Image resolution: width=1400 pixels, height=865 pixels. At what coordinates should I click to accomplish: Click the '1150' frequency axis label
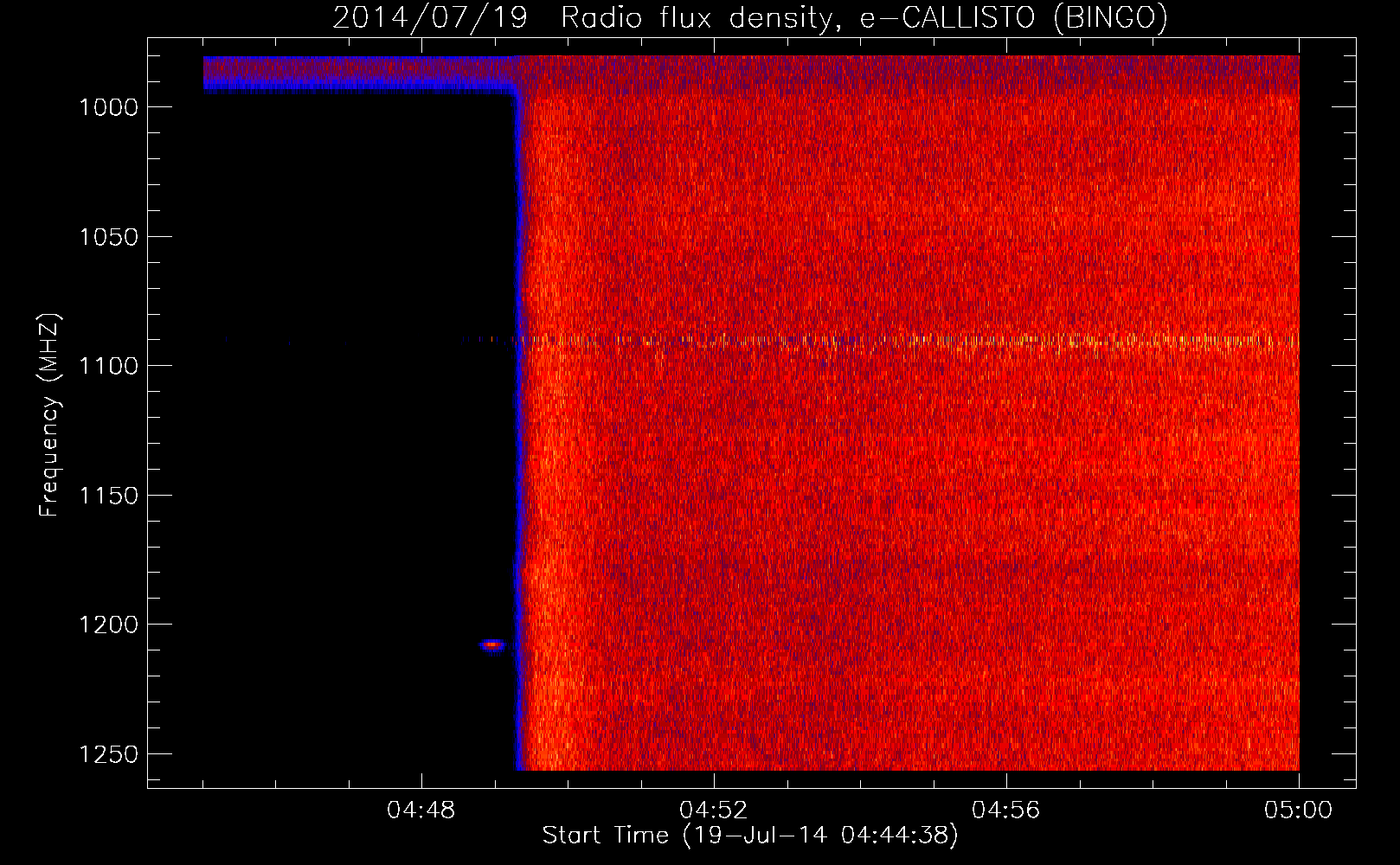pyautogui.click(x=108, y=496)
